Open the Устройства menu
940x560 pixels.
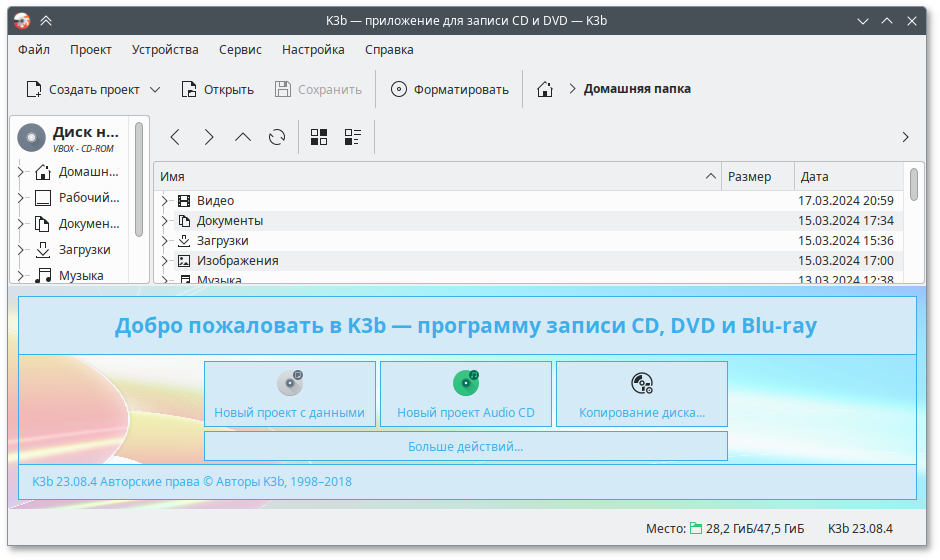165,50
